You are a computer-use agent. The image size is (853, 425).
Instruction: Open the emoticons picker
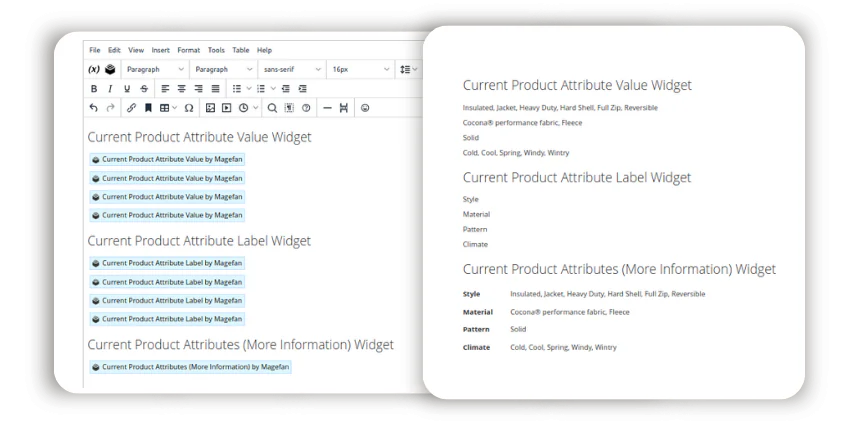click(x=365, y=108)
